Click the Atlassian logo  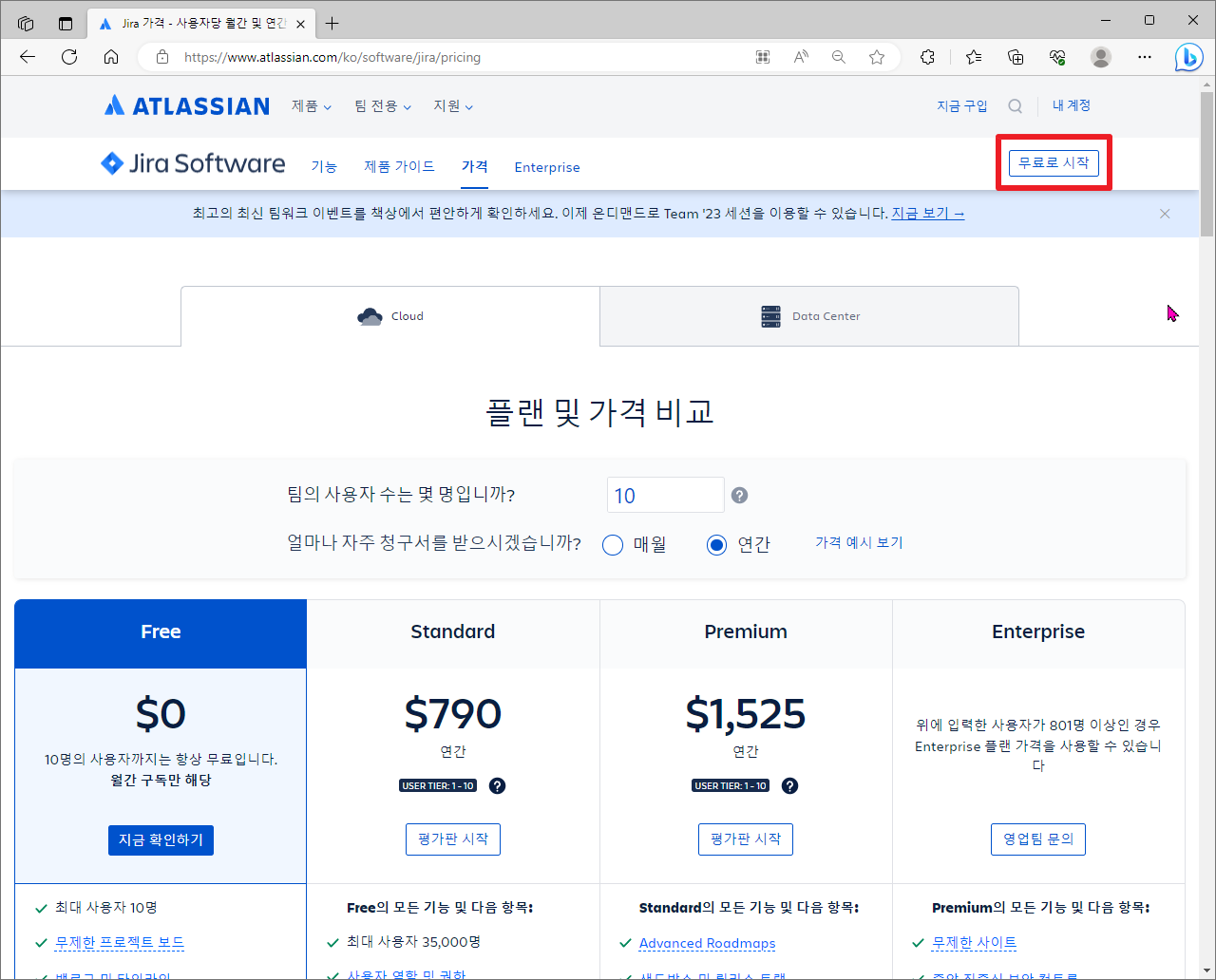pos(187,105)
